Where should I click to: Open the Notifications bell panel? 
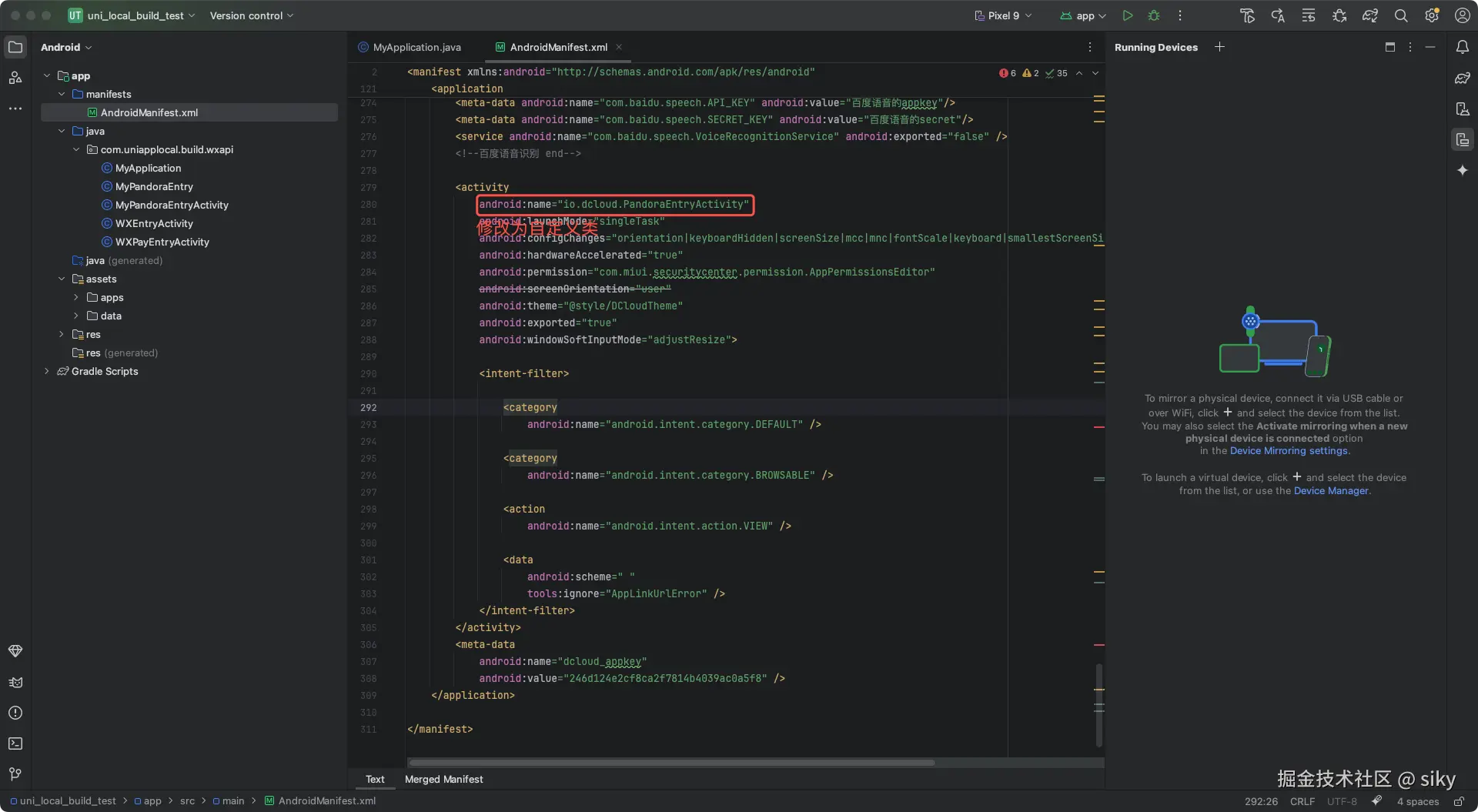click(x=1462, y=47)
